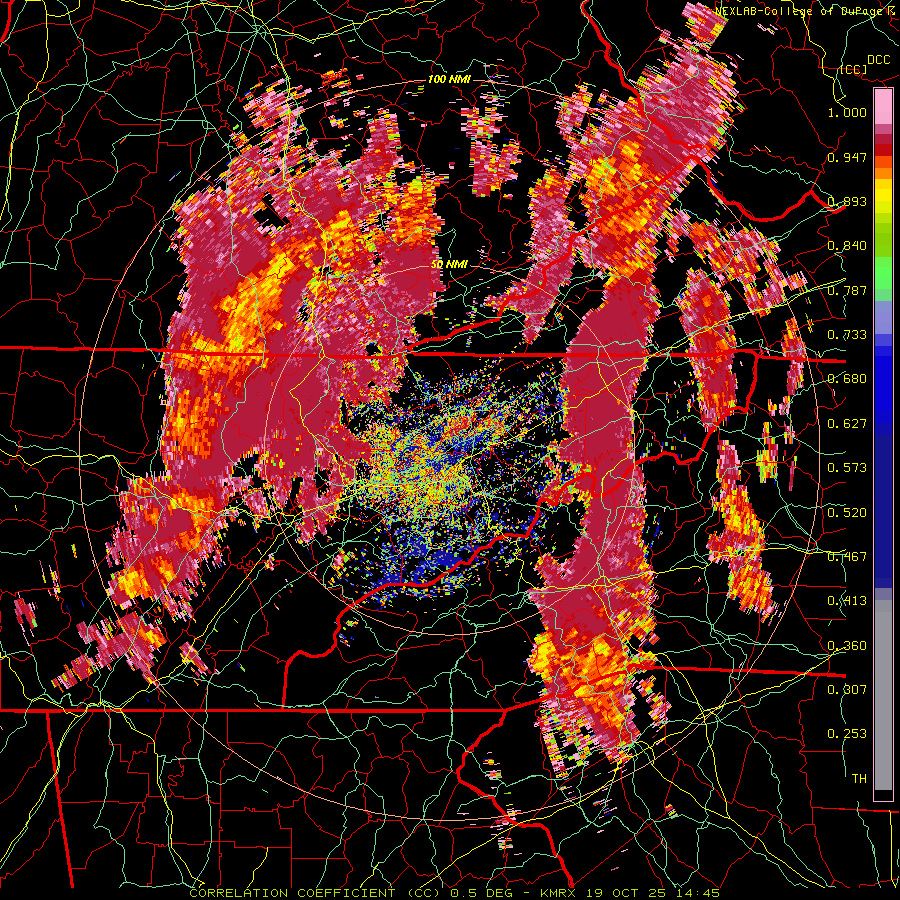Click the 0.733 color scale value
Viewport: 900px width, 900px height.
(847, 335)
